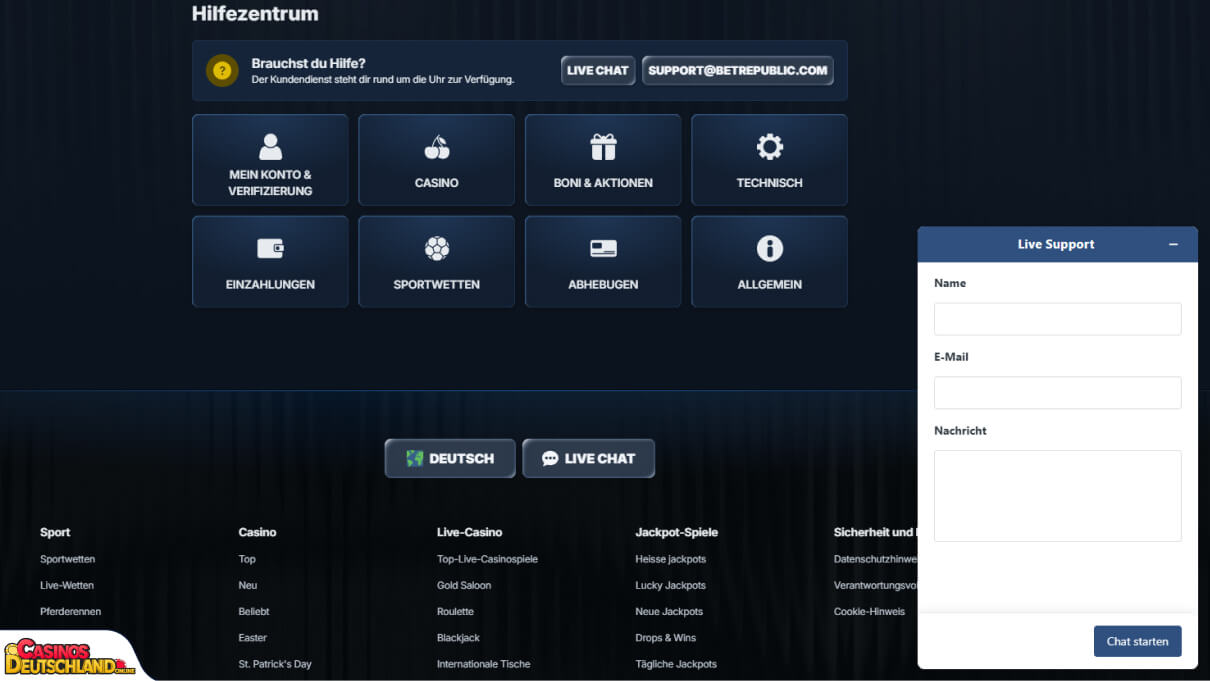Viewport: 1210px width, 681px height.
Task: Open the Cookie-Hinweis footer link
Action: click(x=870, y=611)
